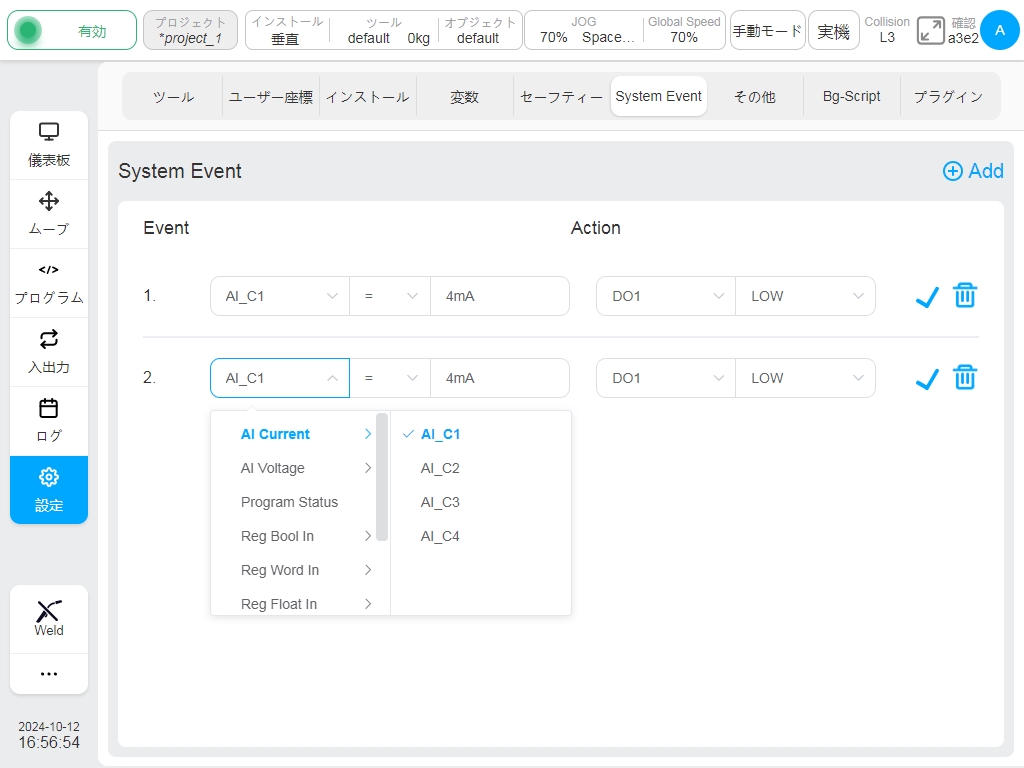1024x768 pixels.
Task: Select AI_C3 in the submenu
Action: 481,502
